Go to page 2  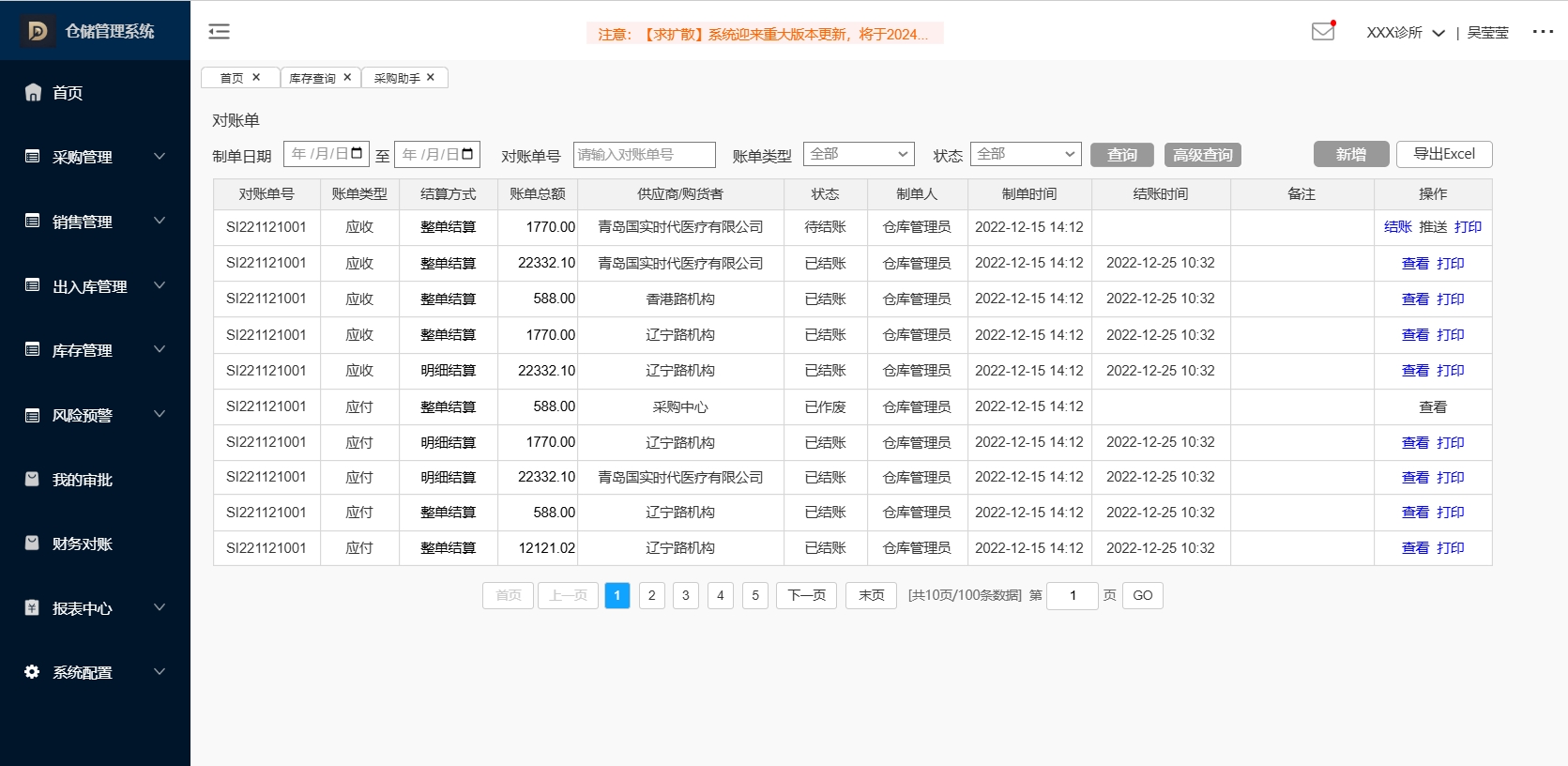[651, 595]
